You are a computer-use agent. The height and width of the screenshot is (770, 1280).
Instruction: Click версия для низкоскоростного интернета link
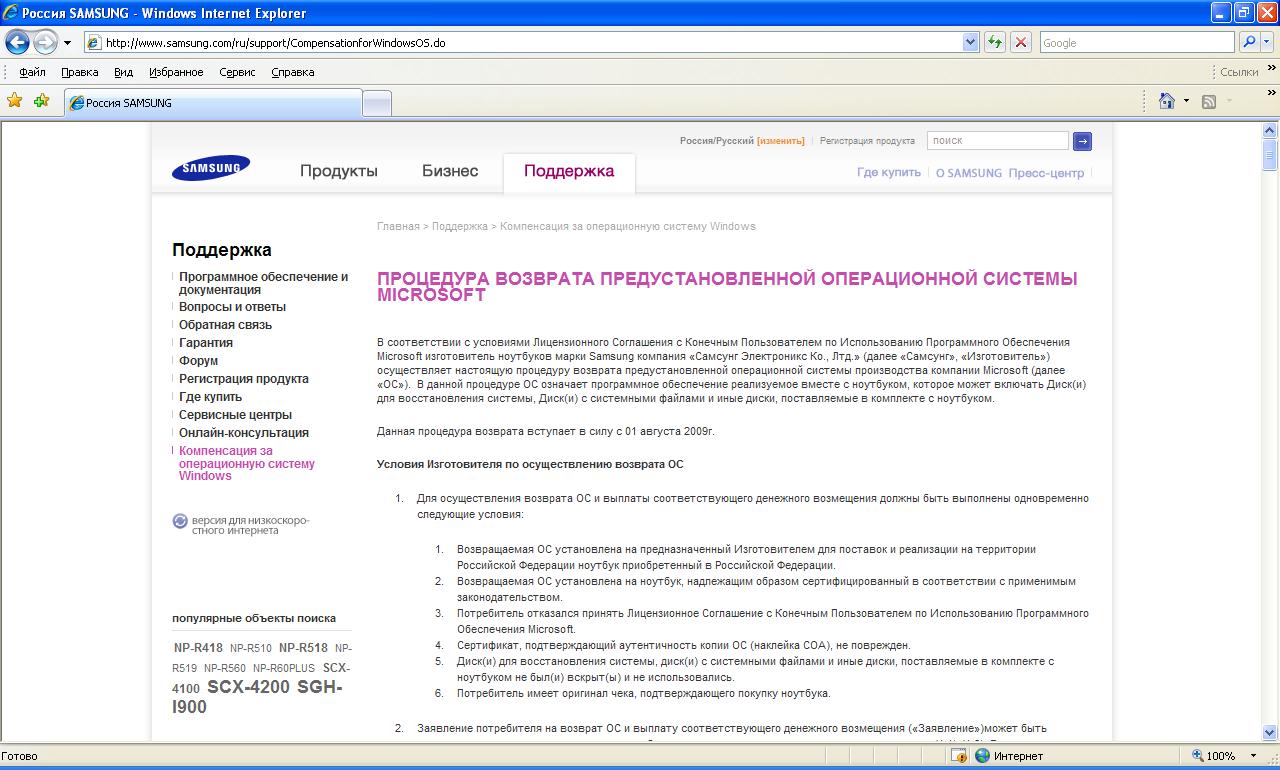pos(251,525)
